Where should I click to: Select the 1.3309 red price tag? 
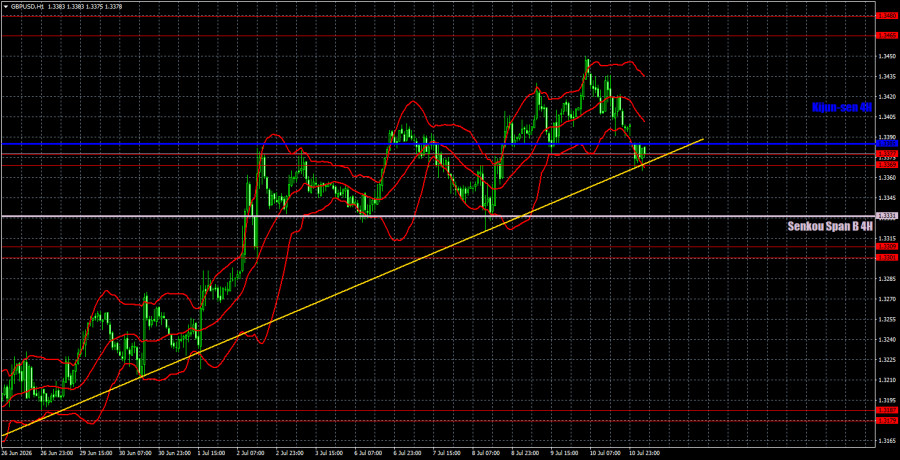coord(887,246)
